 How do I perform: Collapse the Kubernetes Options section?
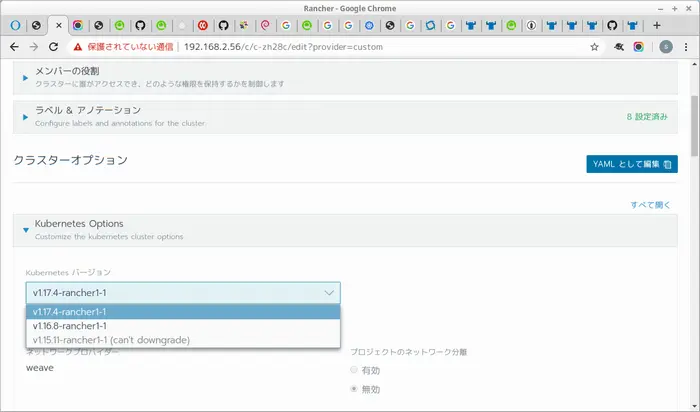click(x=26, y=229)
